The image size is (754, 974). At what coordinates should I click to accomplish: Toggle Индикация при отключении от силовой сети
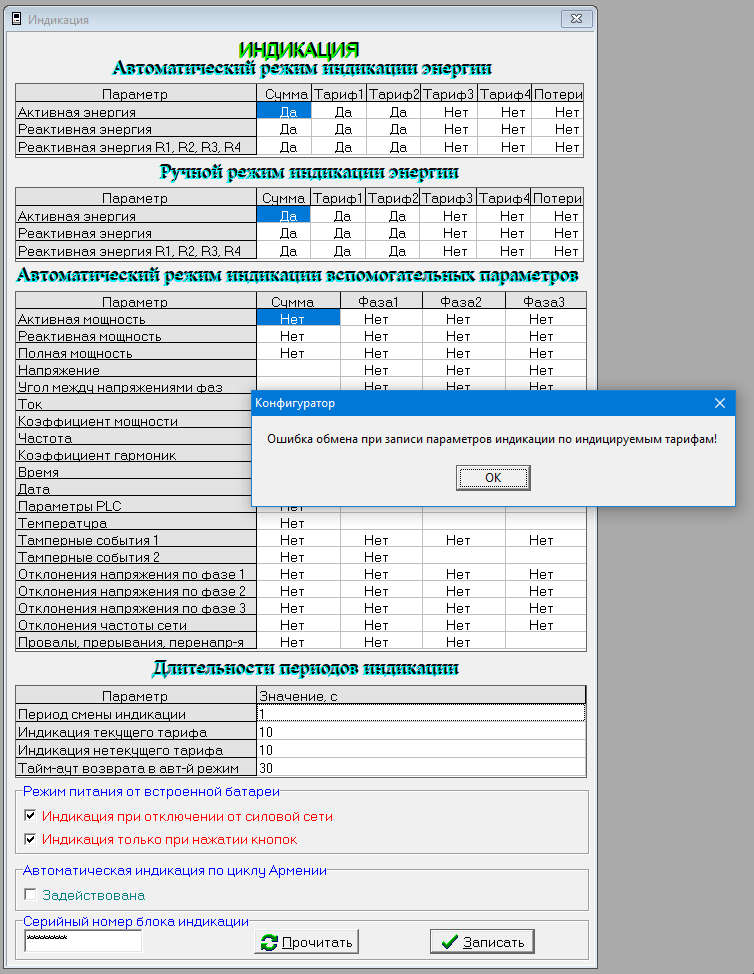coord(30,815)
